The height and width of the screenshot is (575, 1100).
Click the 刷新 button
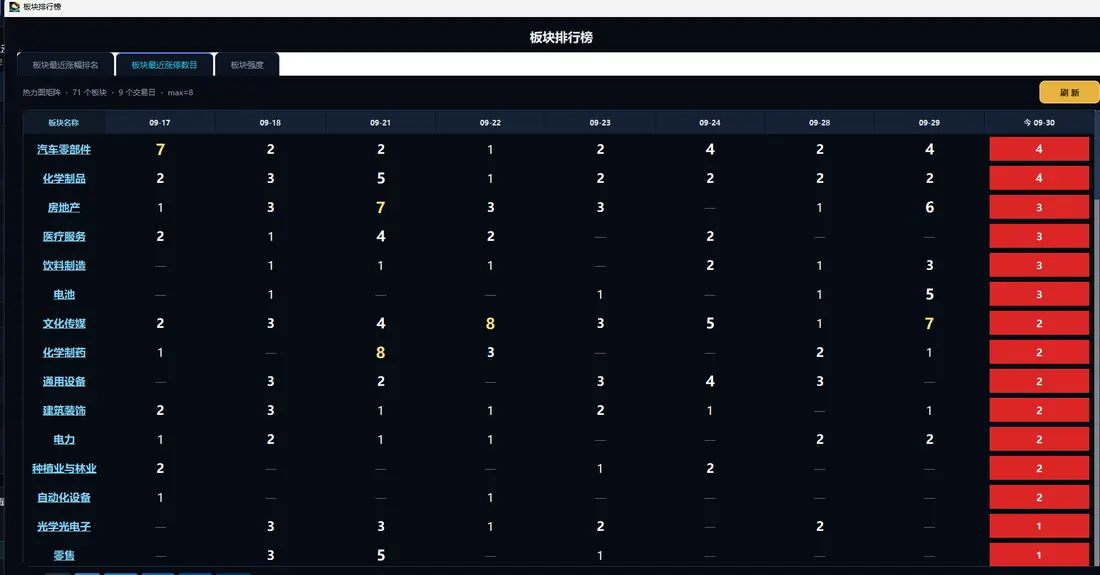click(1069, 93)
